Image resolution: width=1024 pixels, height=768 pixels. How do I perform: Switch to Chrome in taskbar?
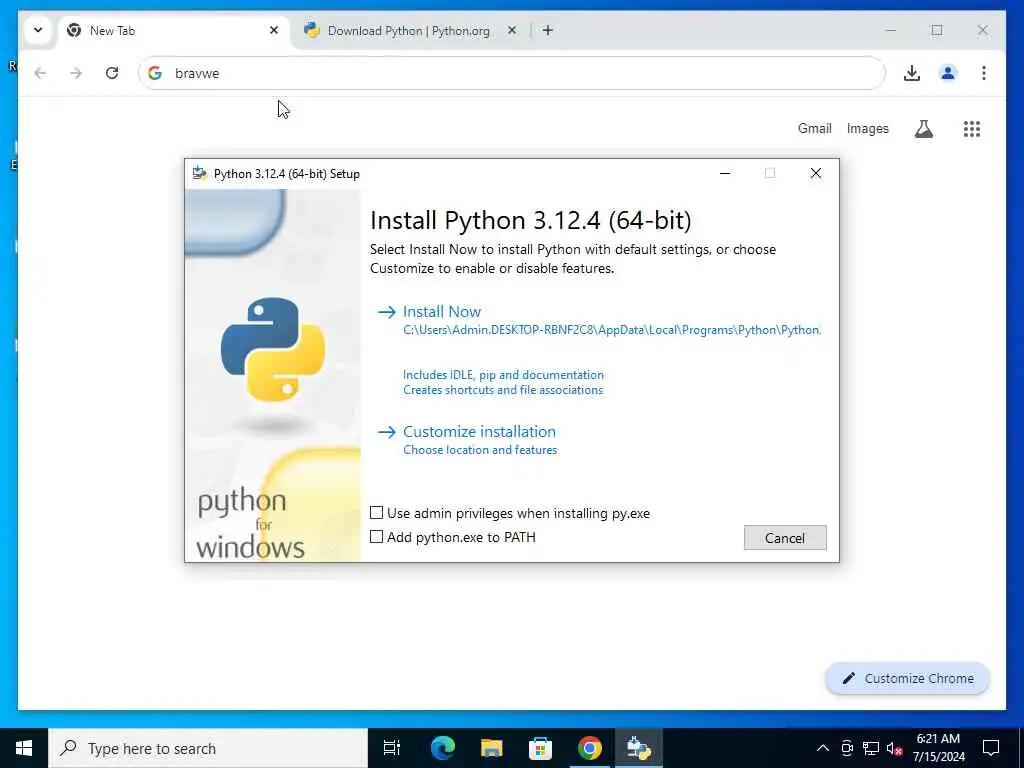(x=589, y=748)
